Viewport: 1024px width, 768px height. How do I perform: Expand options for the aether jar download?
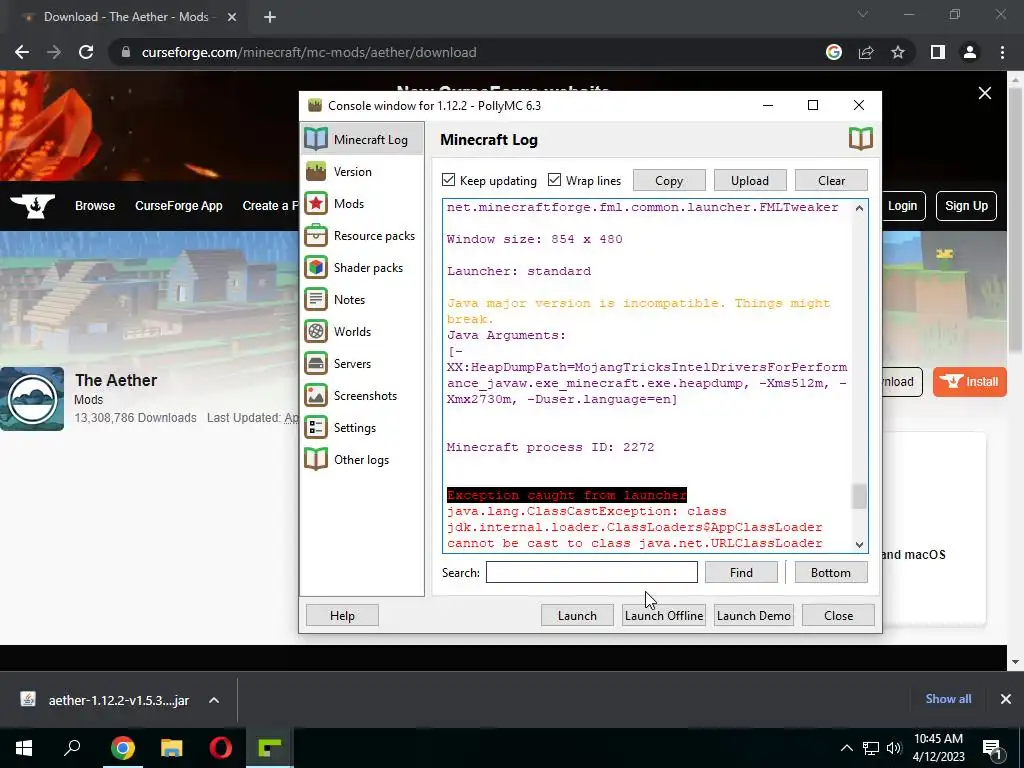pyautogui.click(x=214, y=700)
